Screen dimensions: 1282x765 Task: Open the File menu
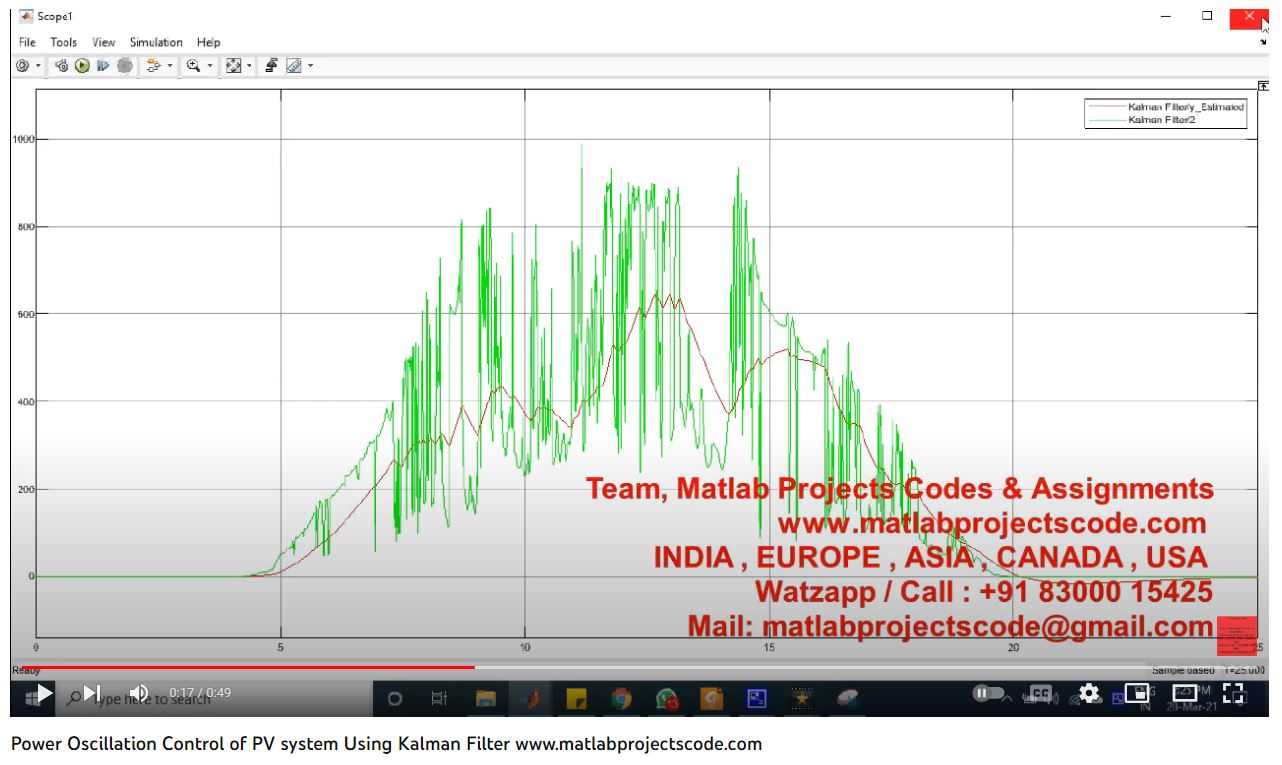(27, 42)
